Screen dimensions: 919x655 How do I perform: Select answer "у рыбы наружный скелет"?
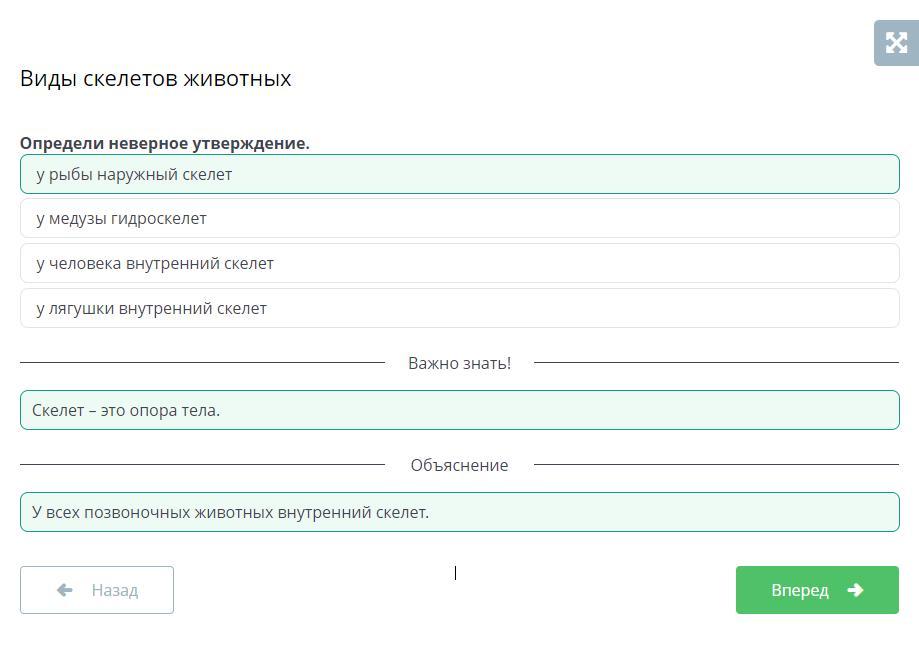coord(459,174)
